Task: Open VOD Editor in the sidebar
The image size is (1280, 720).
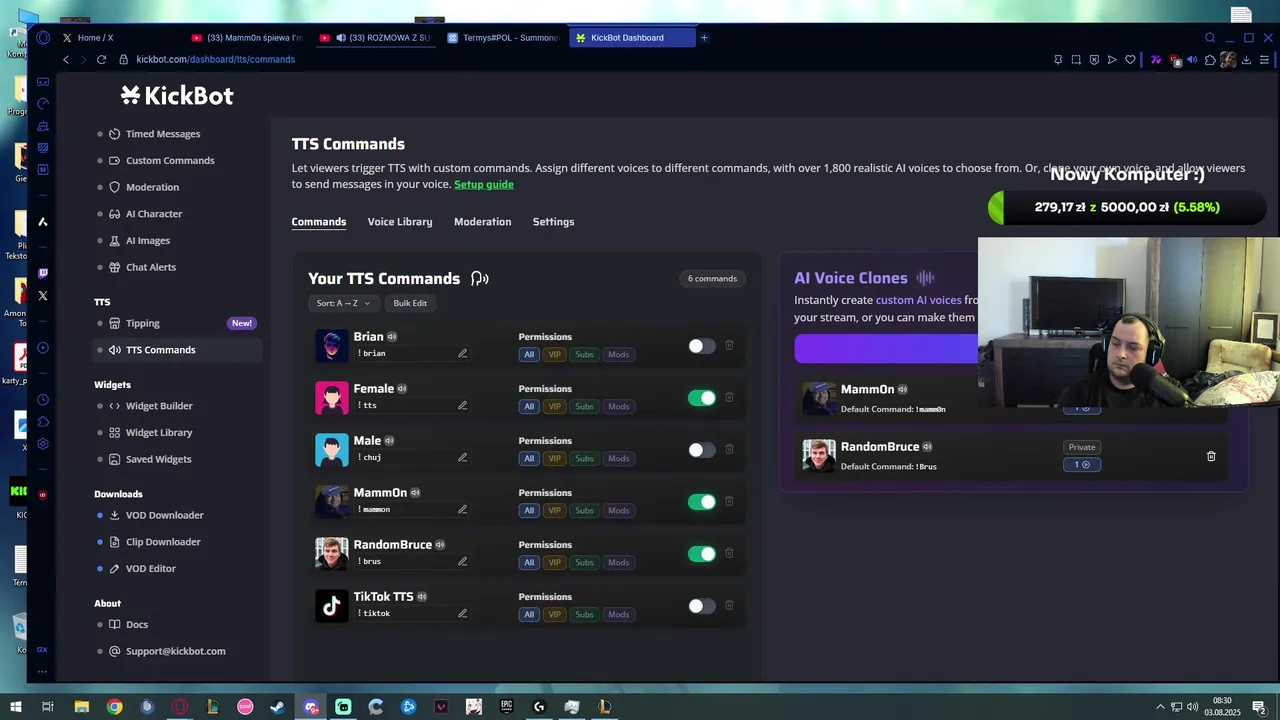Action: [151, 569]
